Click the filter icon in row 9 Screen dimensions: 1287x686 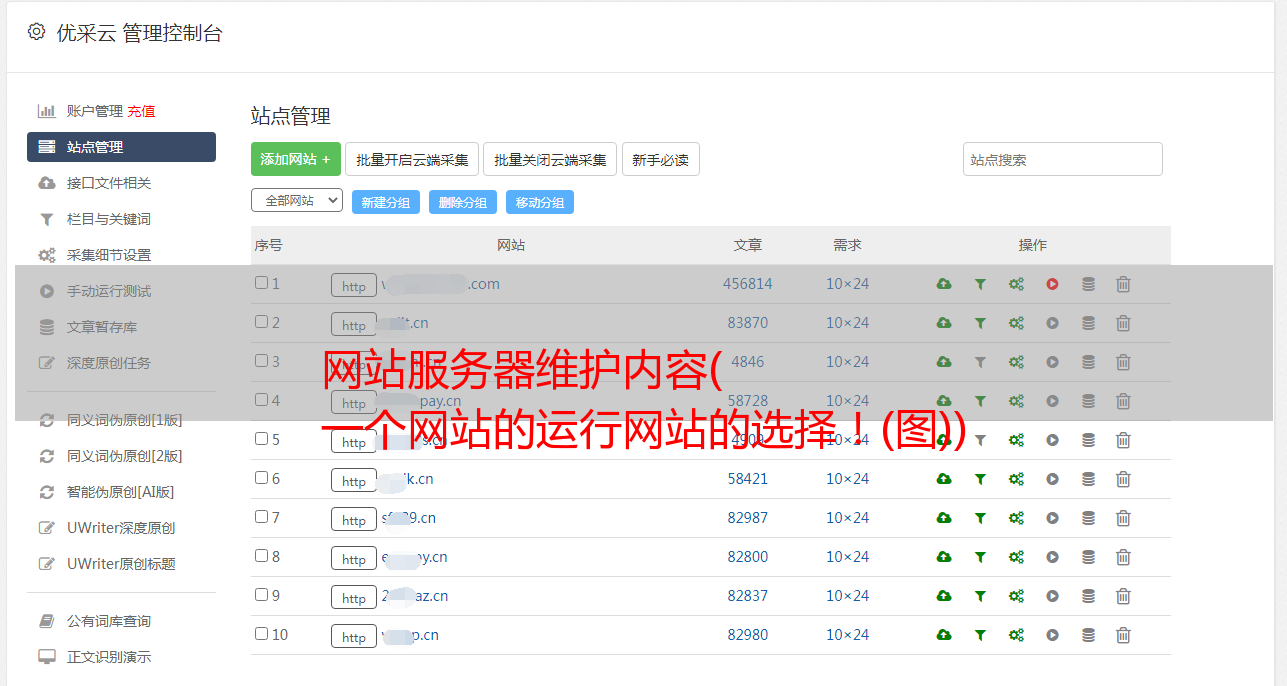(x=980, y=596)
